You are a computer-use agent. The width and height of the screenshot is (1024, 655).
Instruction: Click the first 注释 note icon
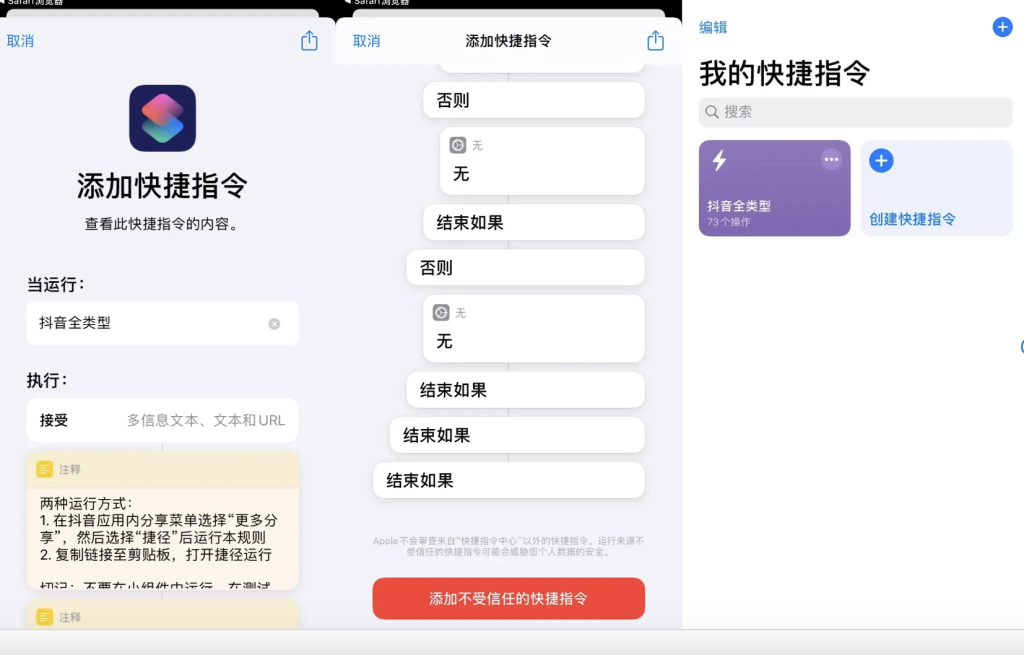44,469
